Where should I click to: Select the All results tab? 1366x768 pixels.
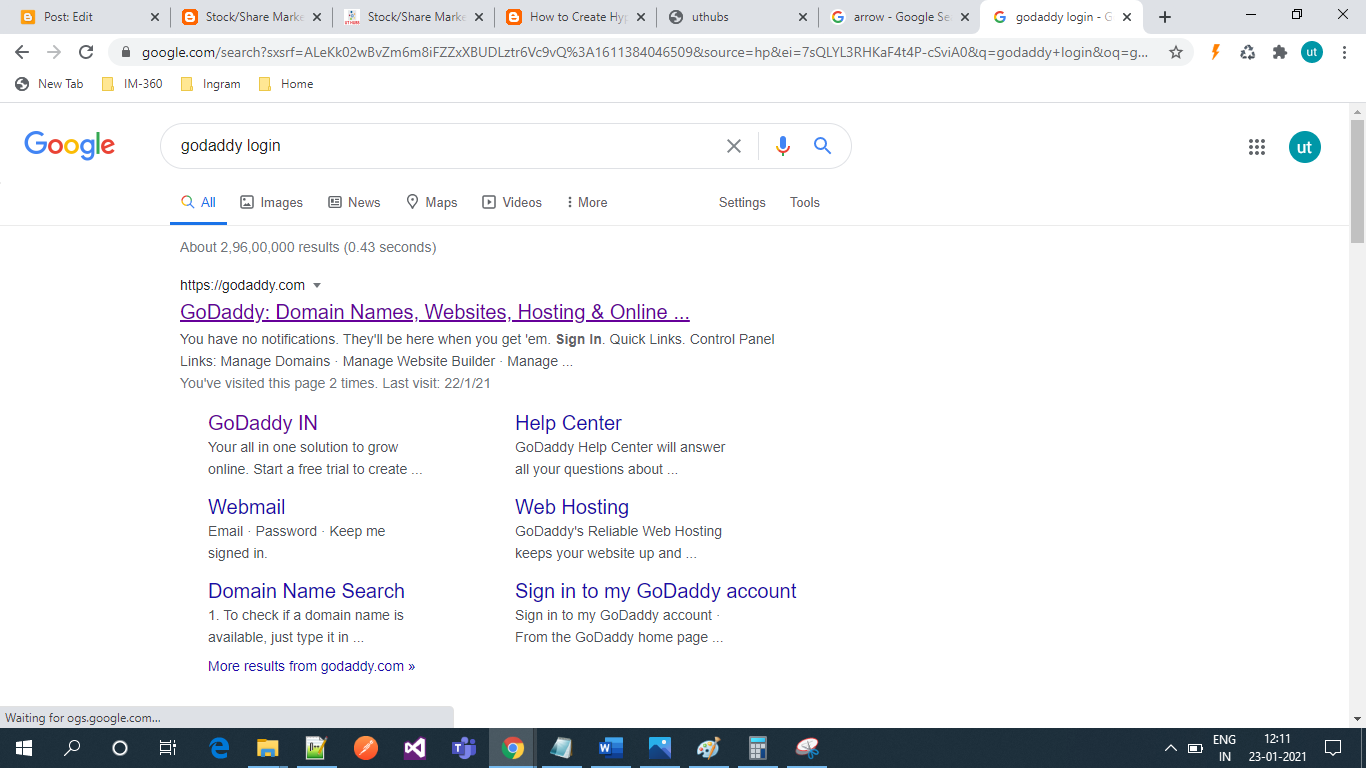[198, 202]
